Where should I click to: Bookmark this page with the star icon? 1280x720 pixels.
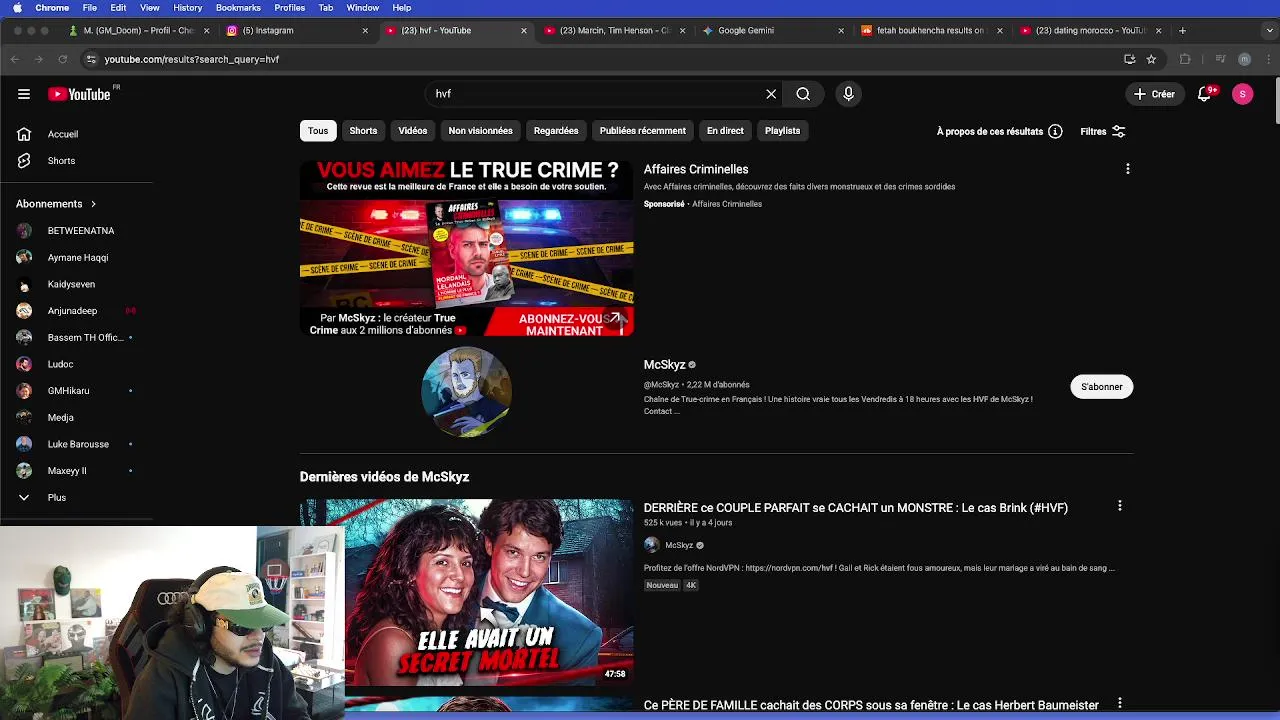click(x=1151, y=59)
